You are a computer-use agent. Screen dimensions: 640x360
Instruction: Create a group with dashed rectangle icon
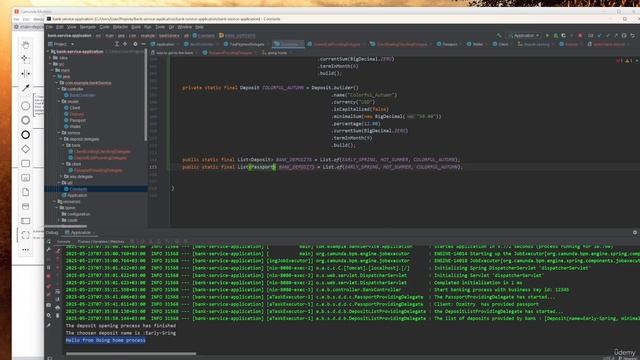(25, 235)
